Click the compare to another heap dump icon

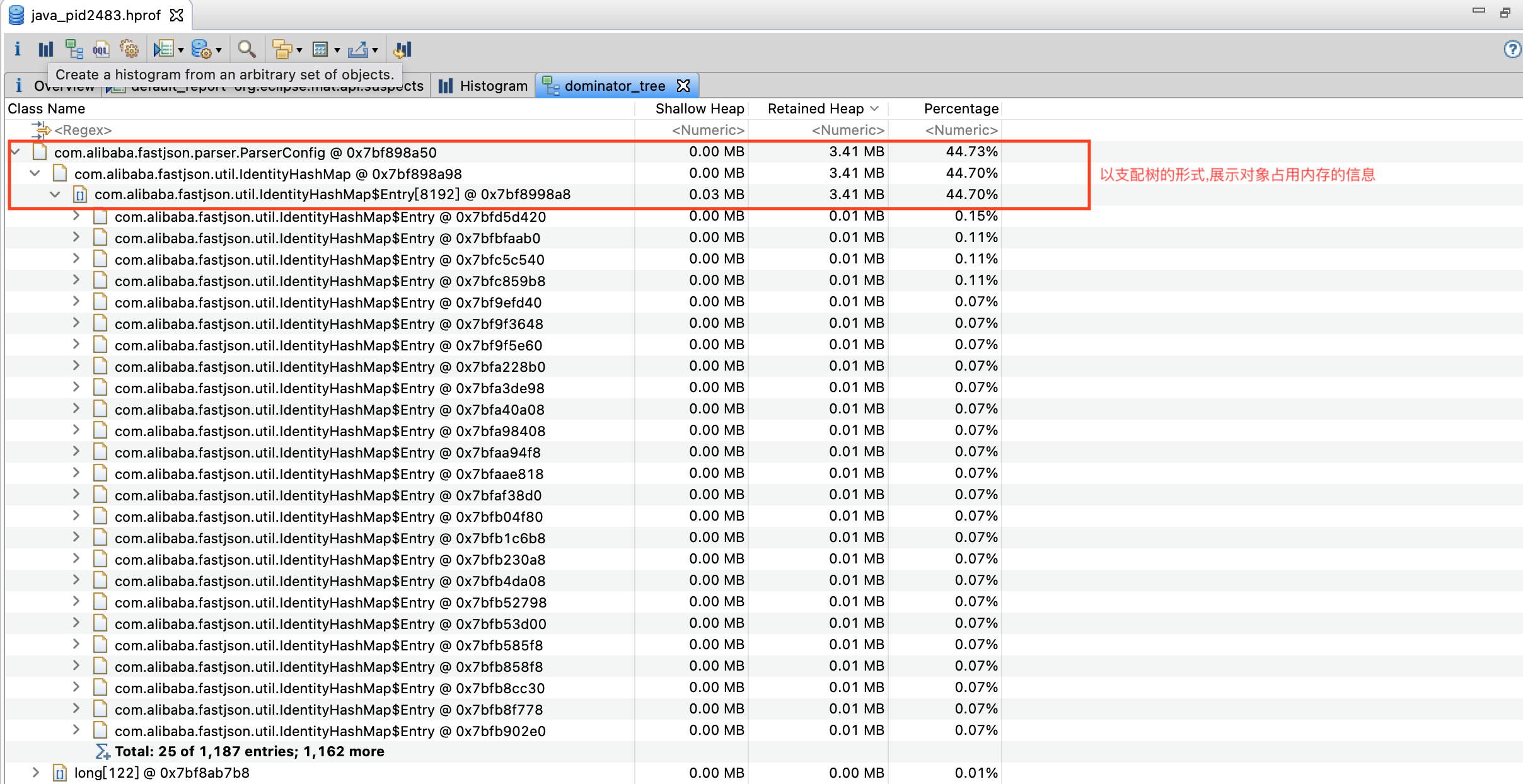point(402,49)
